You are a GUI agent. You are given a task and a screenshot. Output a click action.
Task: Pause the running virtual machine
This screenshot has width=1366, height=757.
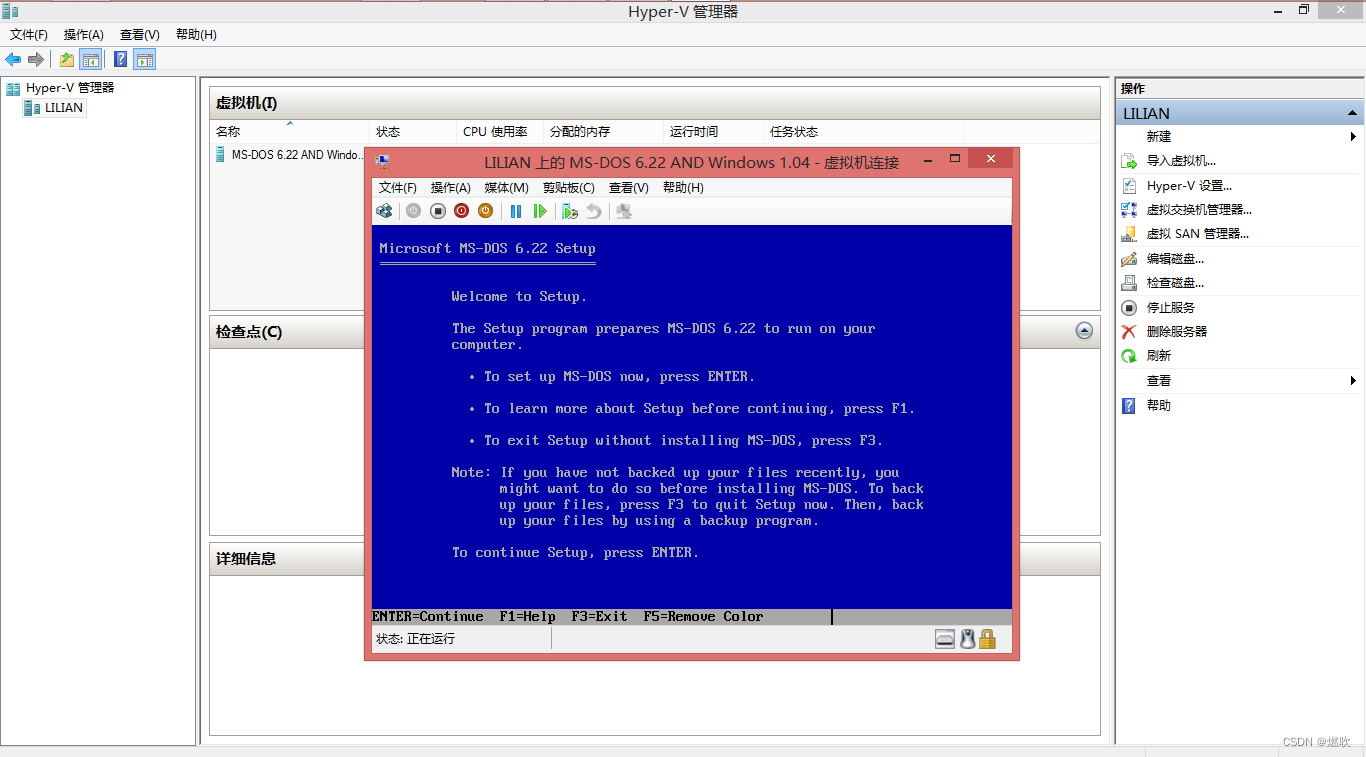click(516, 211)
